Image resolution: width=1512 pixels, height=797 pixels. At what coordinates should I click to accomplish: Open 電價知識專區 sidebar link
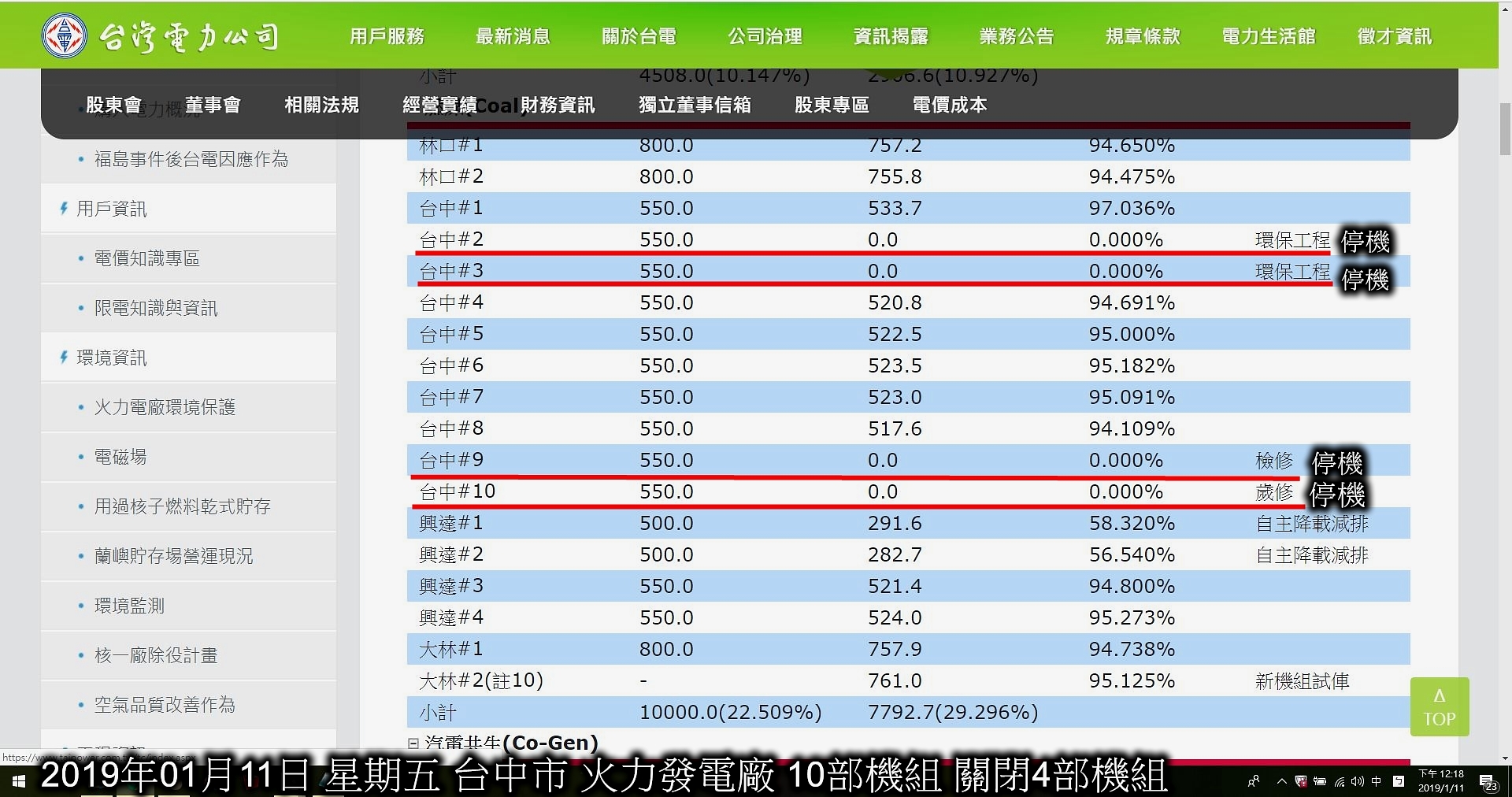click(x=147, y=258)
